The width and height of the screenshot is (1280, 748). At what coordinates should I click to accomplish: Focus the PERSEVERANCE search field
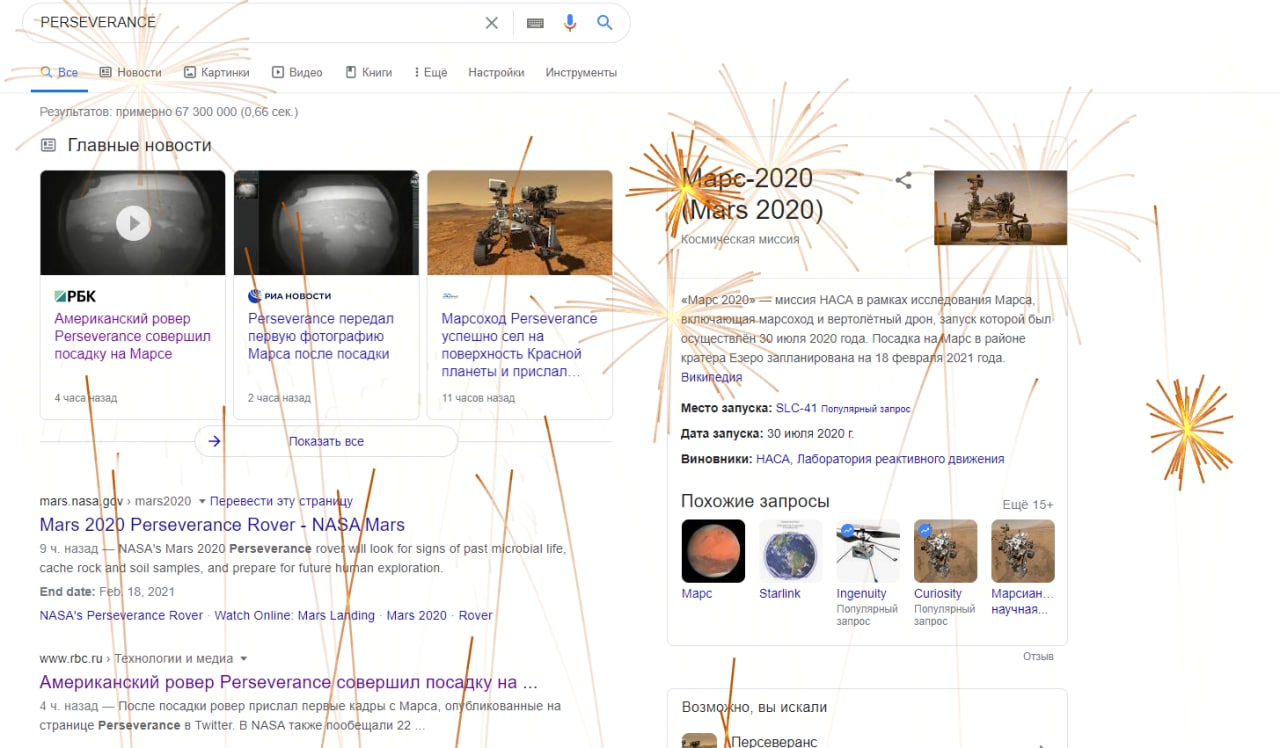click(x=255, y=22)
